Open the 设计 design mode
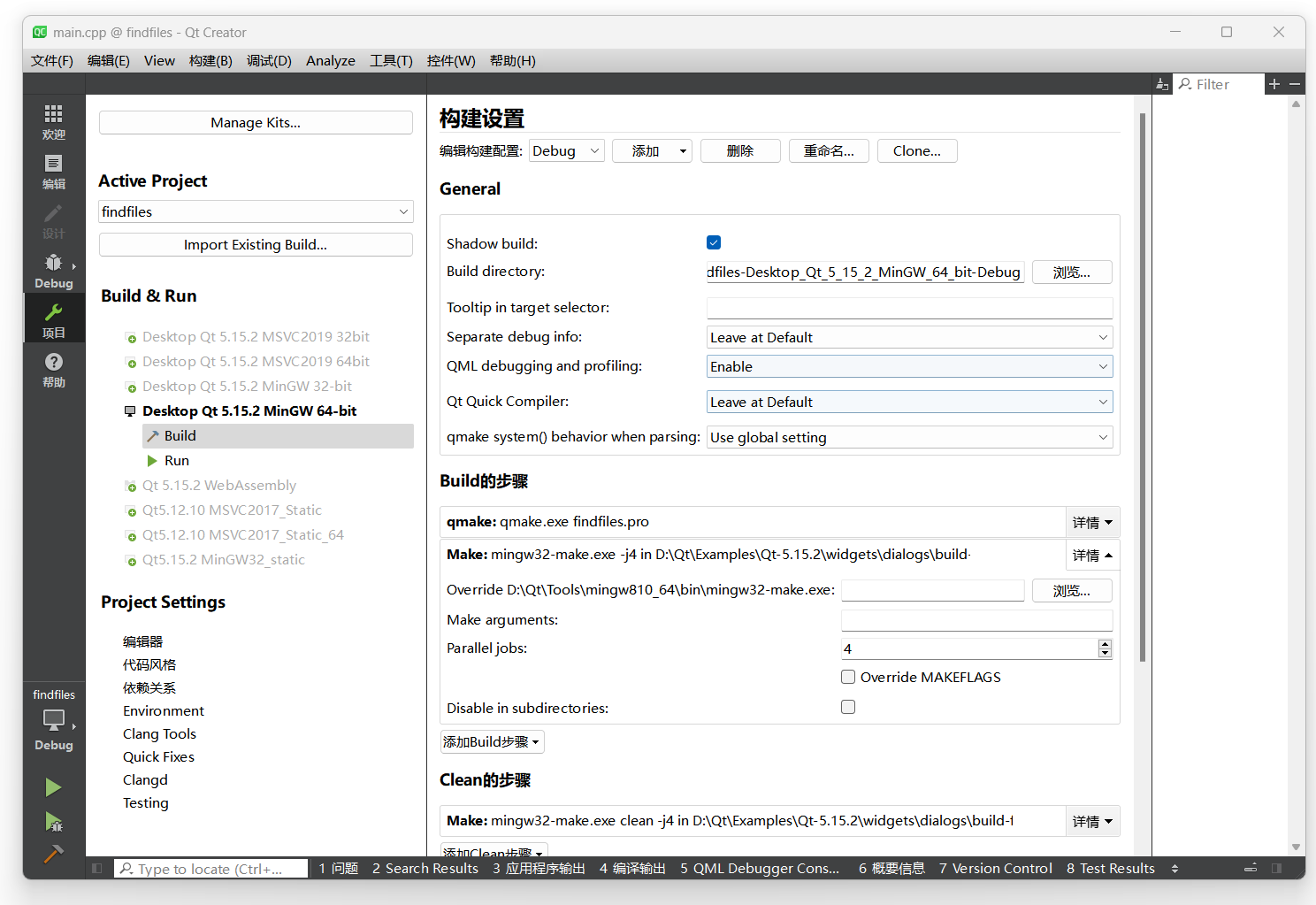 pyautogui.click(x=54, y=221)
